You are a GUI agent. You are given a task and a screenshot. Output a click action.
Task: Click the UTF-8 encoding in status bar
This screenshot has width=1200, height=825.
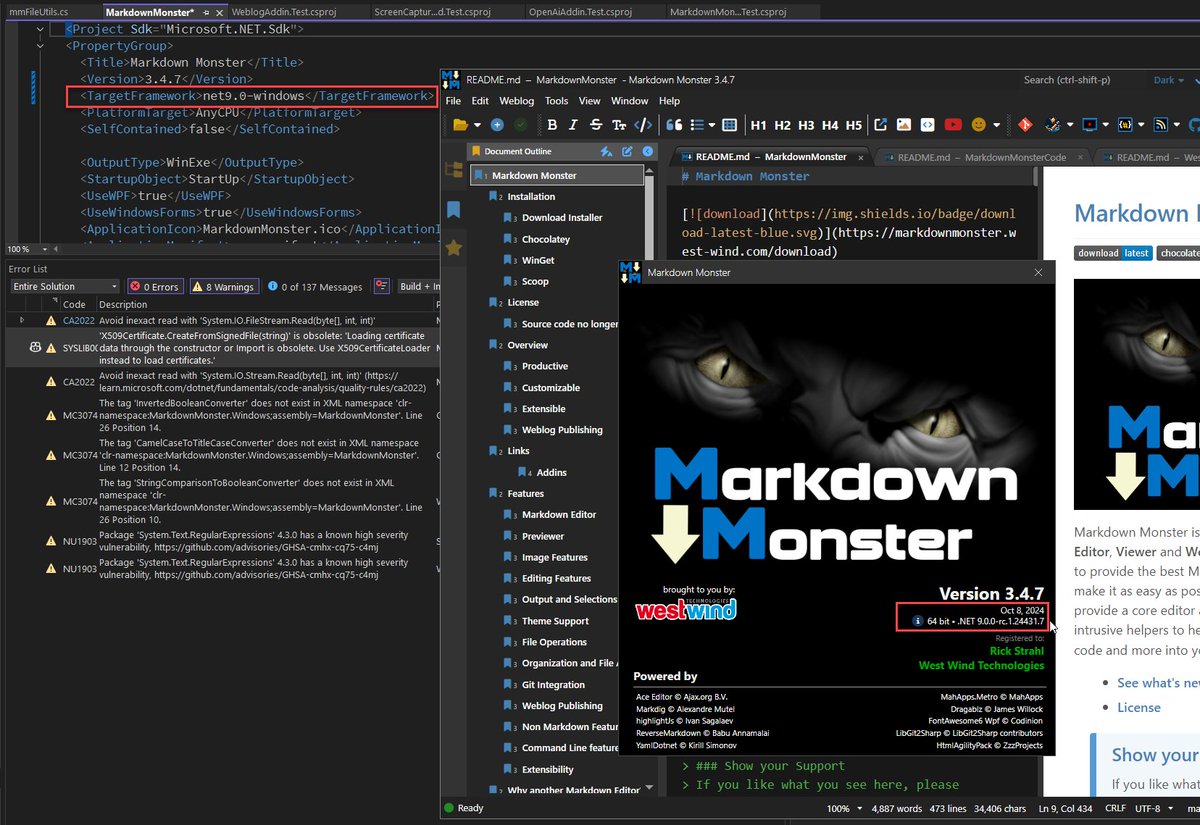pyautogui.click(x=1148, y=808)
